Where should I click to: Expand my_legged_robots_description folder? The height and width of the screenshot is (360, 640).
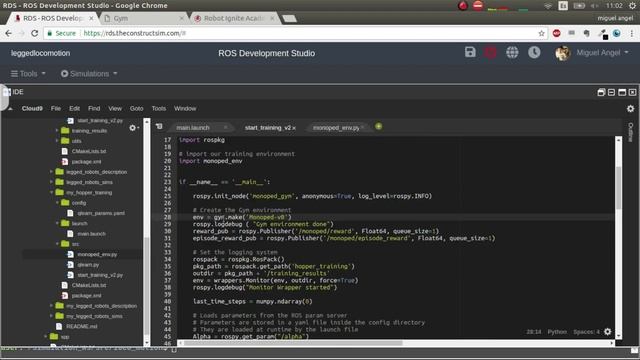click(x=51, y=306)
